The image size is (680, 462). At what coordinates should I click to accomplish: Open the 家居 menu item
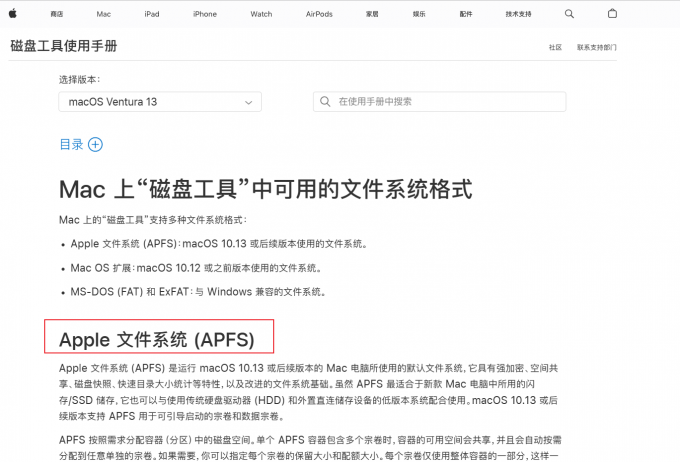[372, 14]
